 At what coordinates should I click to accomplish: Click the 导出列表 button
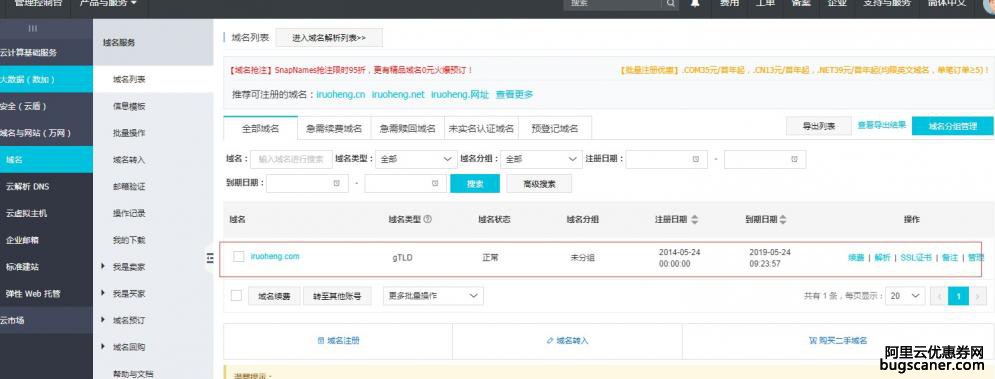(819, 126)
